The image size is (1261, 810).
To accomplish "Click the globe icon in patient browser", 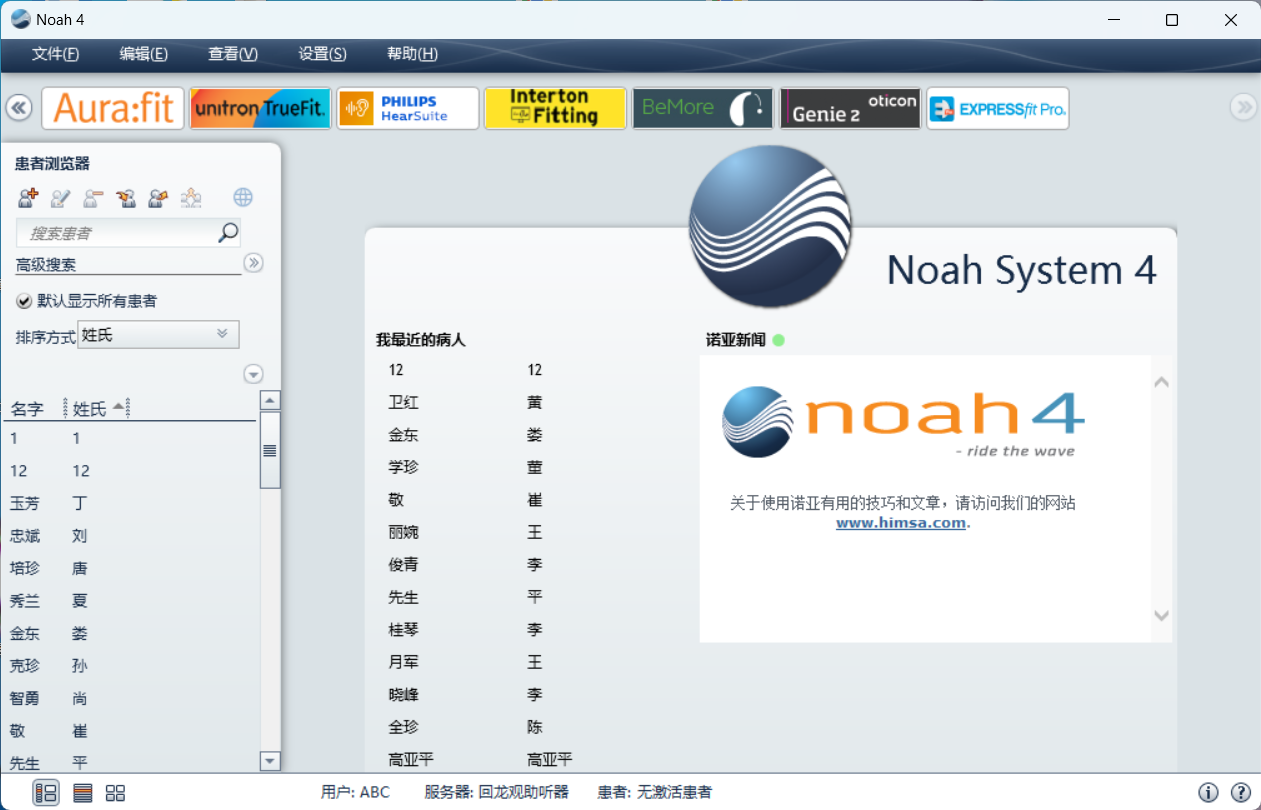I will pyautogui.click(x=243, y=198).
